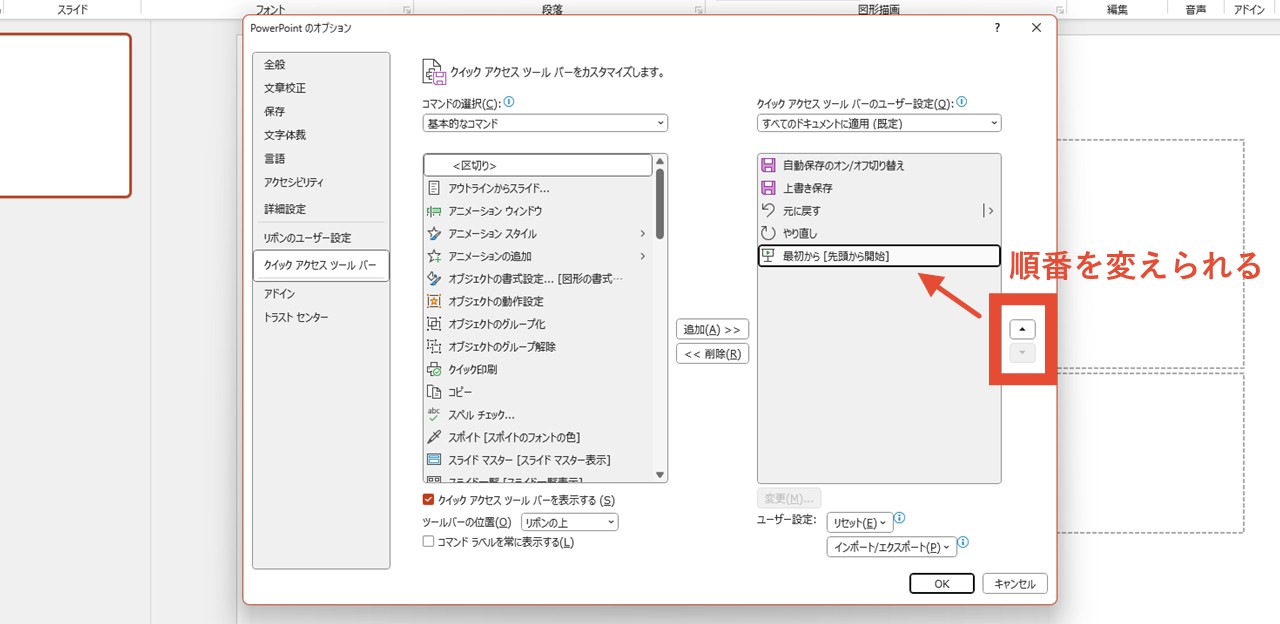This screenshot has height=624, width=1280.
Task: Open the リセット dropdown button
Action: click(858, 522)
